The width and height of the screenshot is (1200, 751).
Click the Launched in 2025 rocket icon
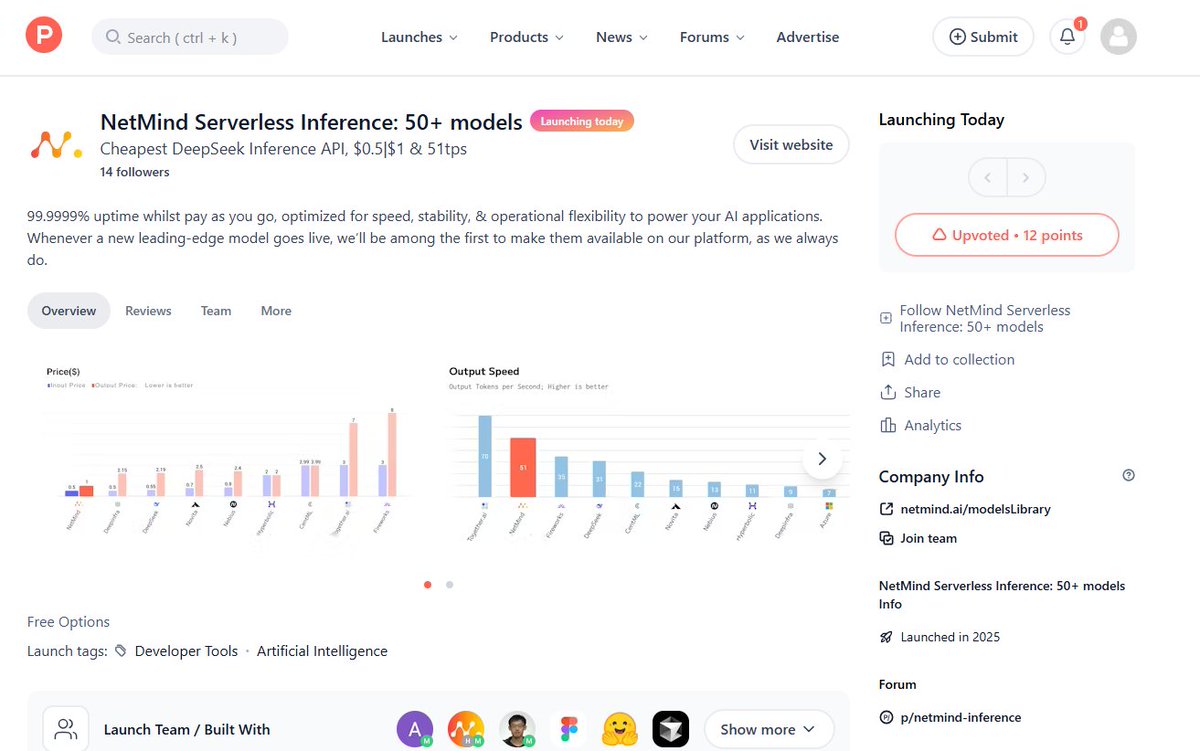pos(886,637)
